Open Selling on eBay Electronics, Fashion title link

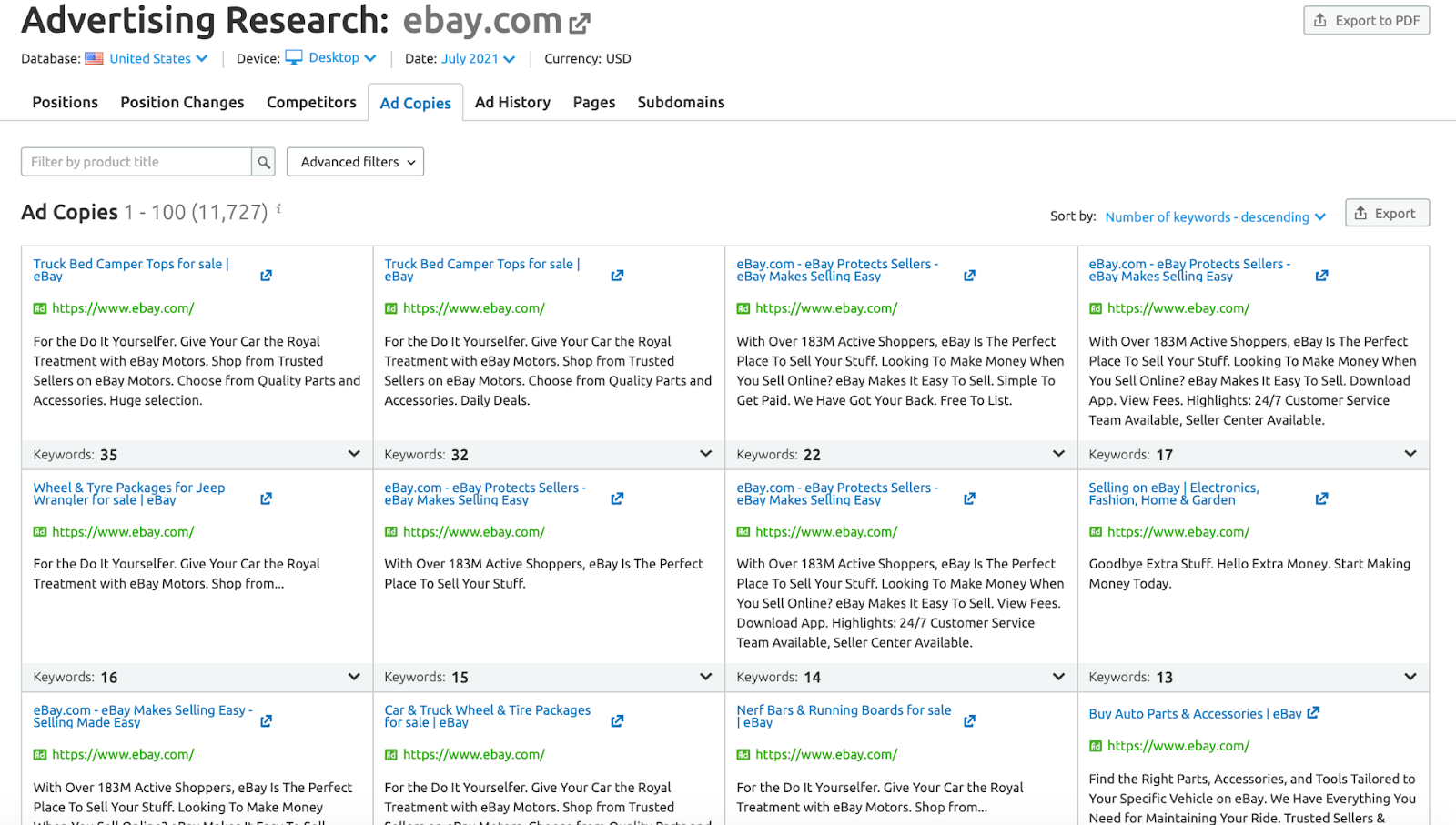pyautogui.click(x=1174, y=494)
